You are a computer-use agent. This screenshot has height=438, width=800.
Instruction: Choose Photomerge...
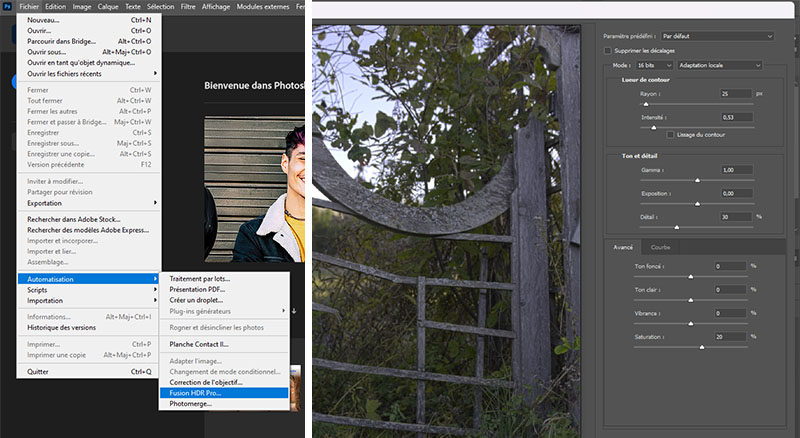click(x=224, y=404)
